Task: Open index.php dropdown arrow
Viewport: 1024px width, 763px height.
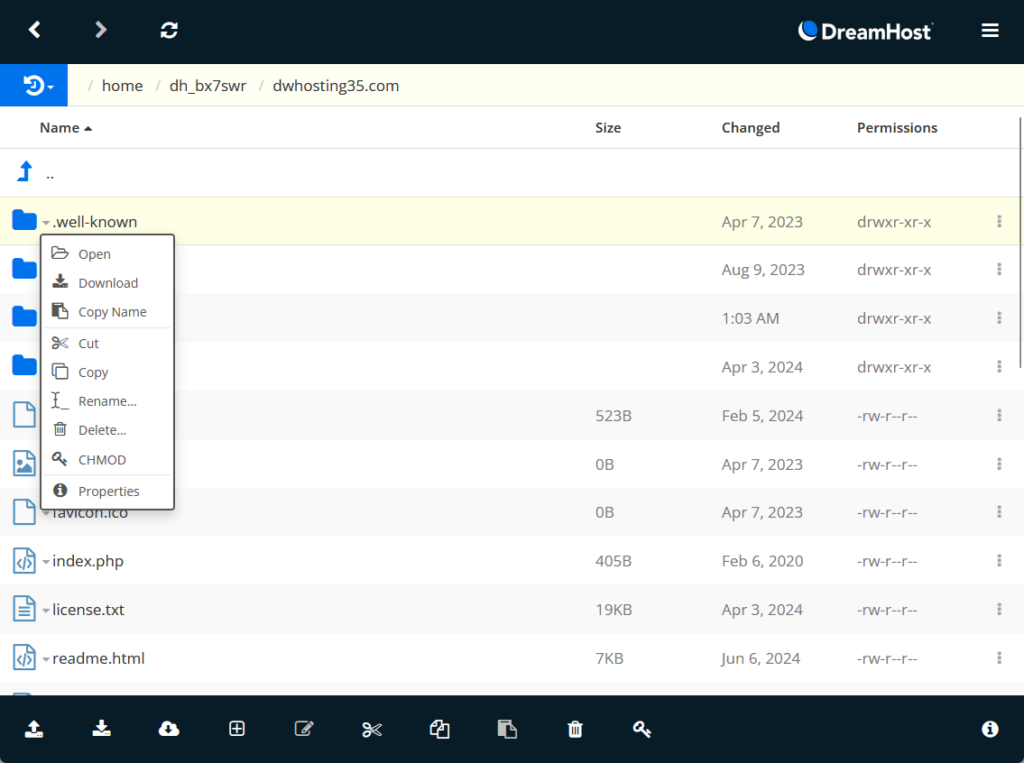Action: pos(46,562)
